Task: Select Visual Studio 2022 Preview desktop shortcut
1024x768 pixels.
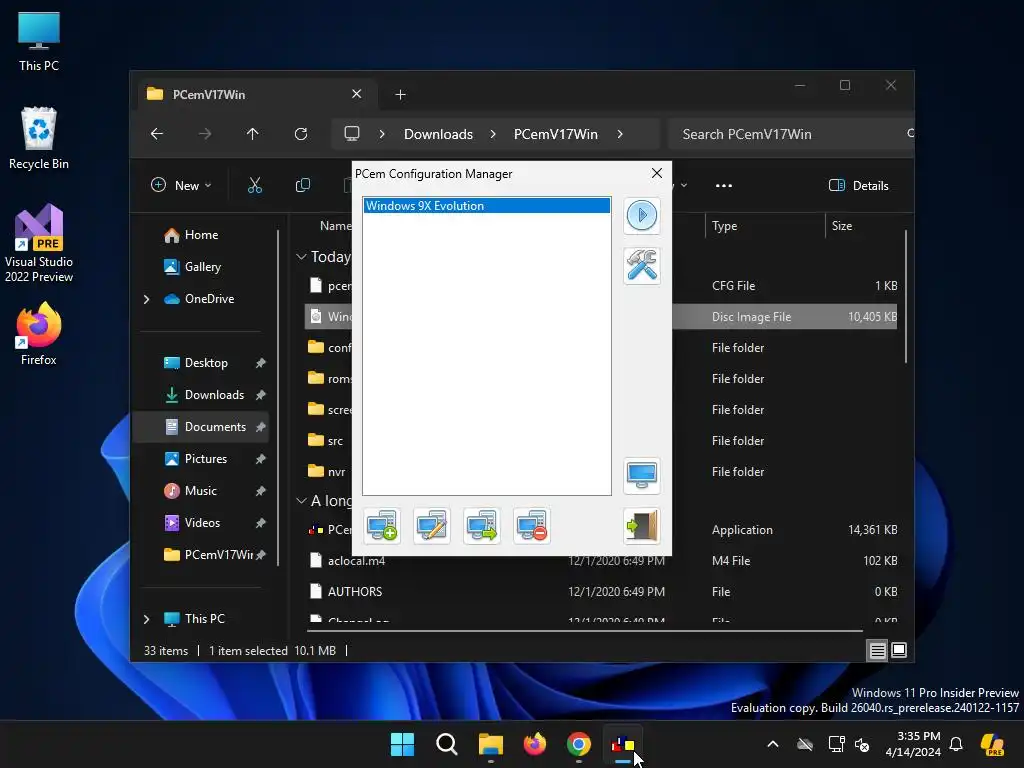Action: 39,243
